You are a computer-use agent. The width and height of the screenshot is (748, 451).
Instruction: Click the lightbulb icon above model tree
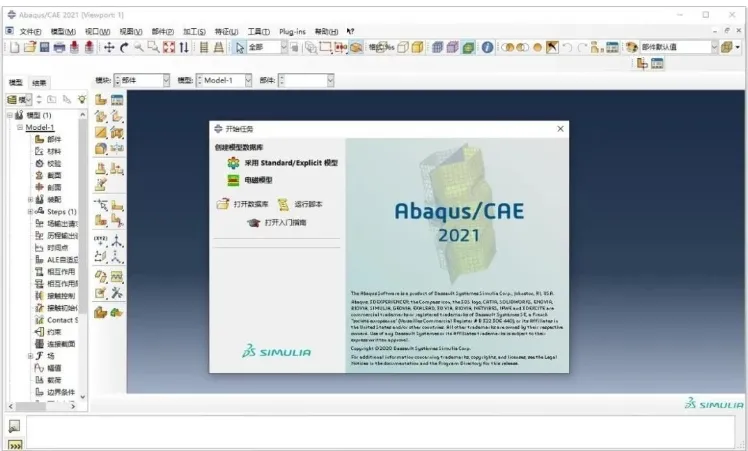tap(82, 99)
